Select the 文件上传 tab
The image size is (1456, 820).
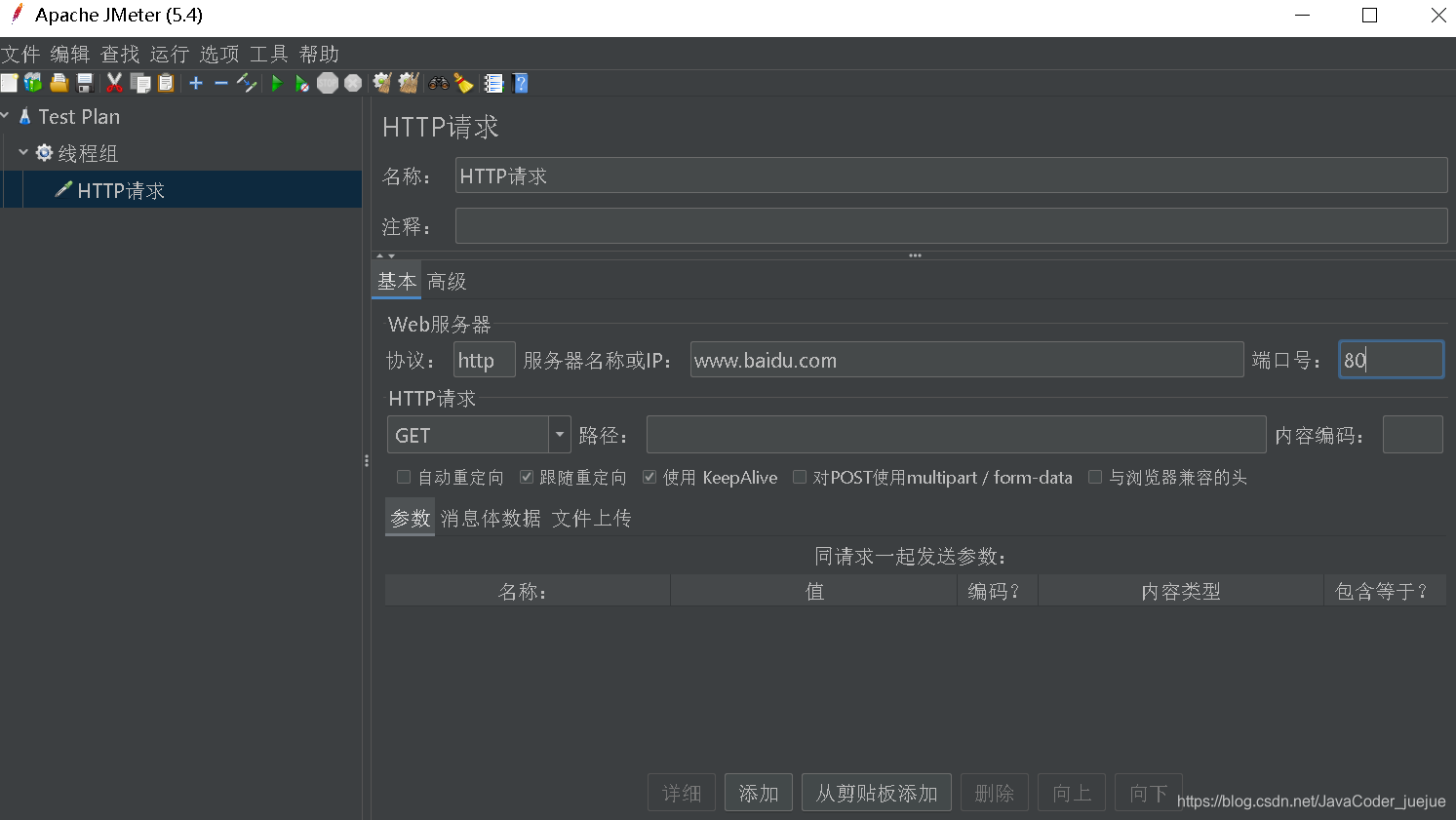[592, 518]
